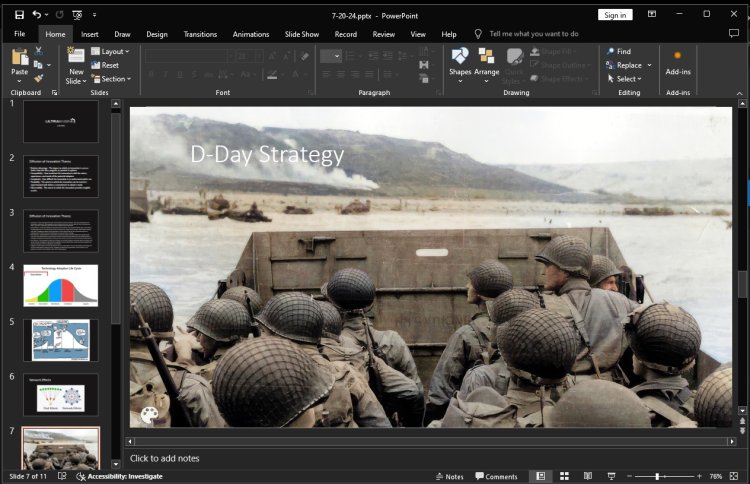This screenshot has height=484, width=750.
Task: Click the zoom slider handle
Action: pyautogui.click(x=658, y=476)
